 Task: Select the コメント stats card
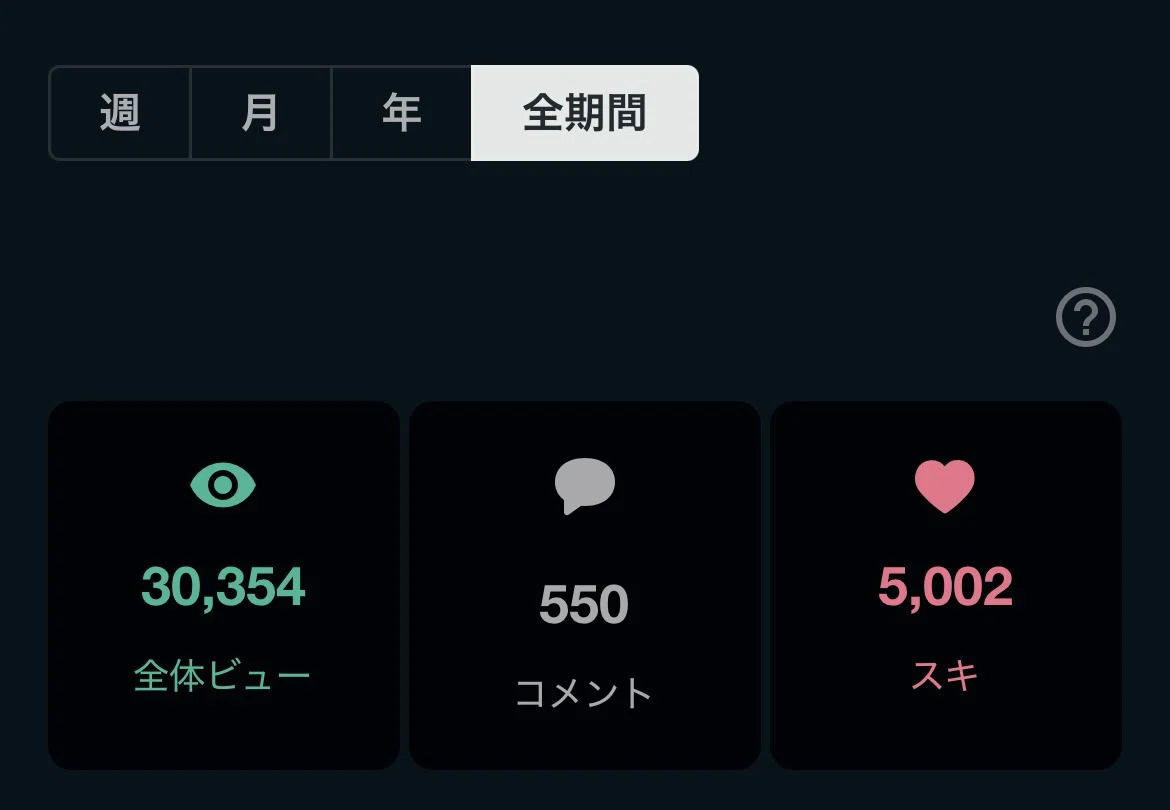pos(585,585)
